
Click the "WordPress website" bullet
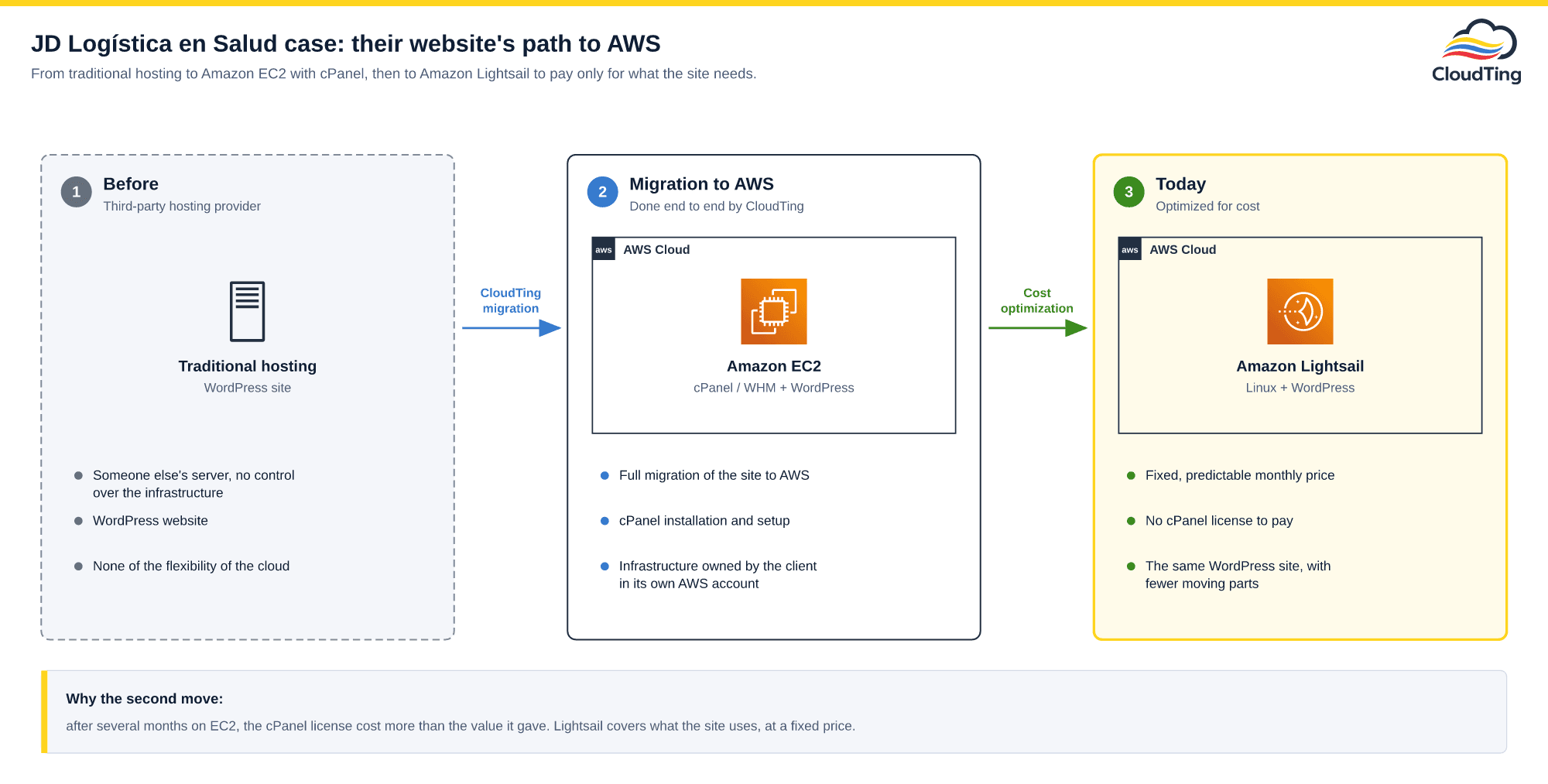pyautogui.click(x=150, y=521)
